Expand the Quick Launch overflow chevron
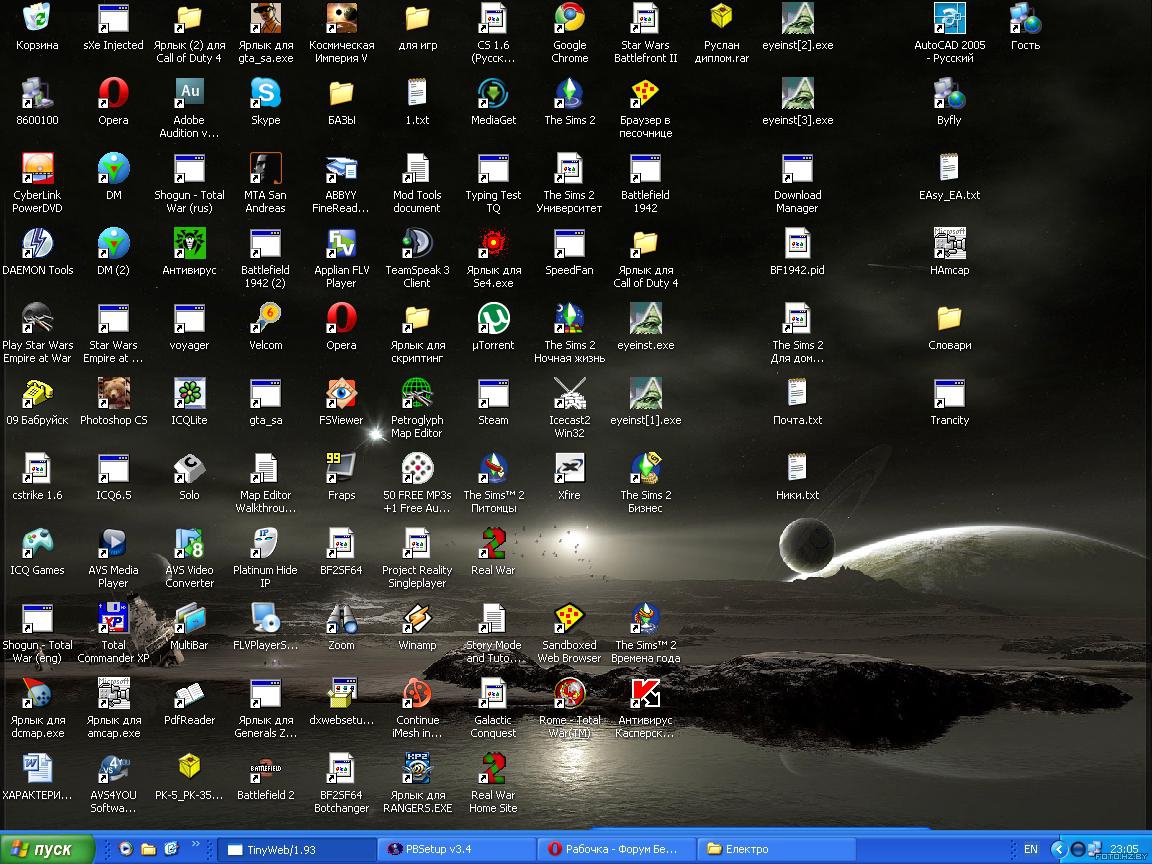 coord(195,844)
